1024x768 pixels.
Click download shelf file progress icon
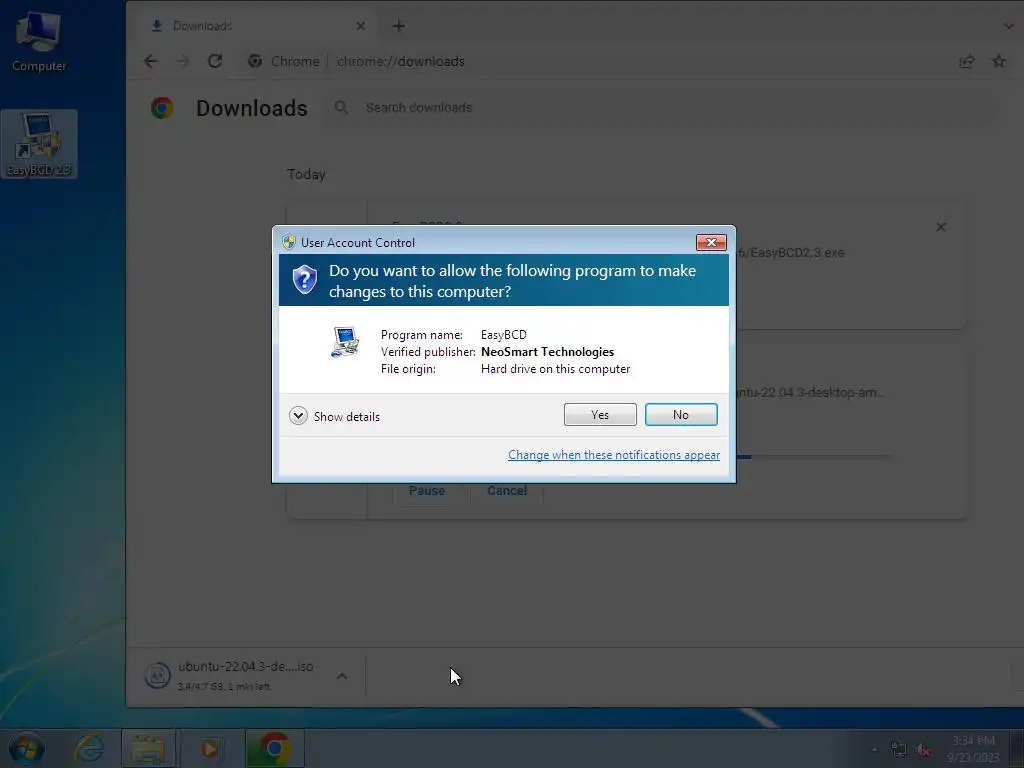click(157, 675)
